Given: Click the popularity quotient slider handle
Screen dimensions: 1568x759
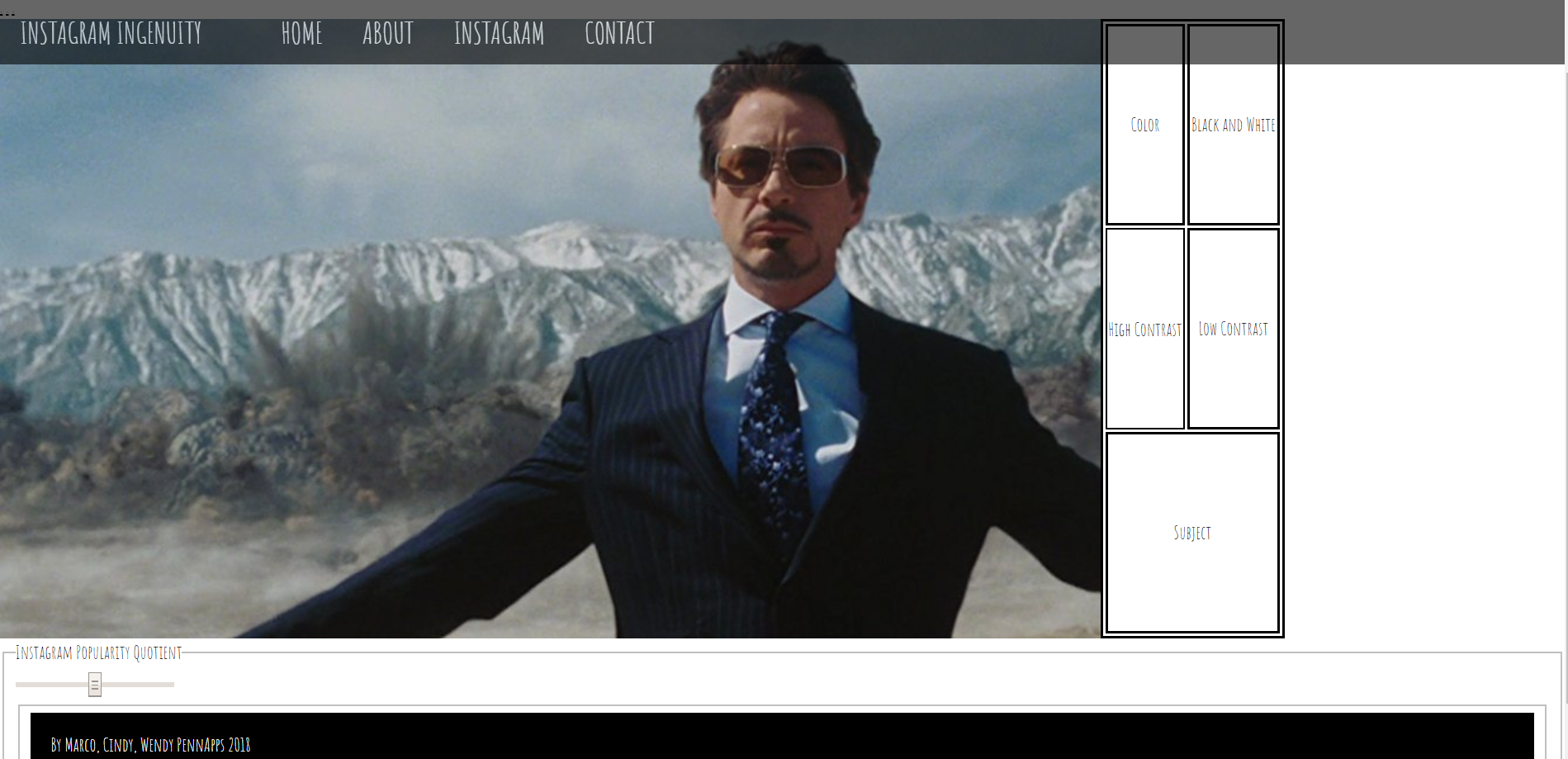Looking at the screenshot, I should (x=95, y=685).
